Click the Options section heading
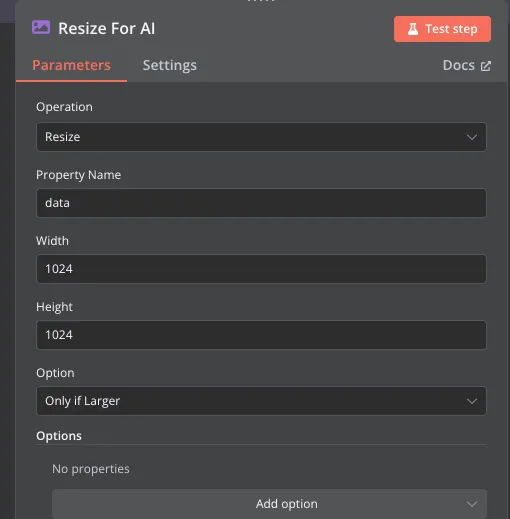This screenshot has width=510, height=519. [59, 436]
